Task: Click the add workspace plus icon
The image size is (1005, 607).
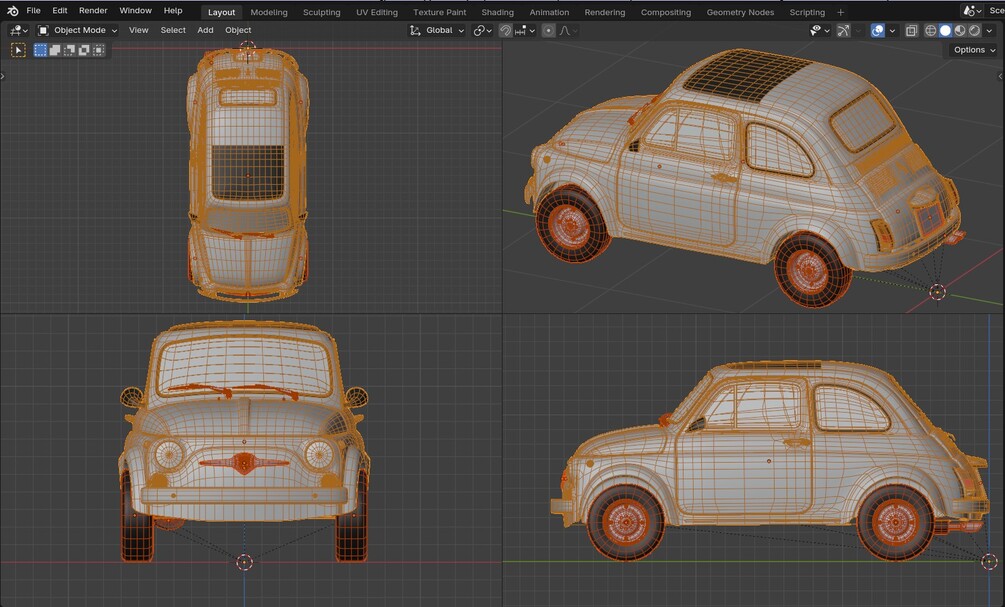Action: 840,12
